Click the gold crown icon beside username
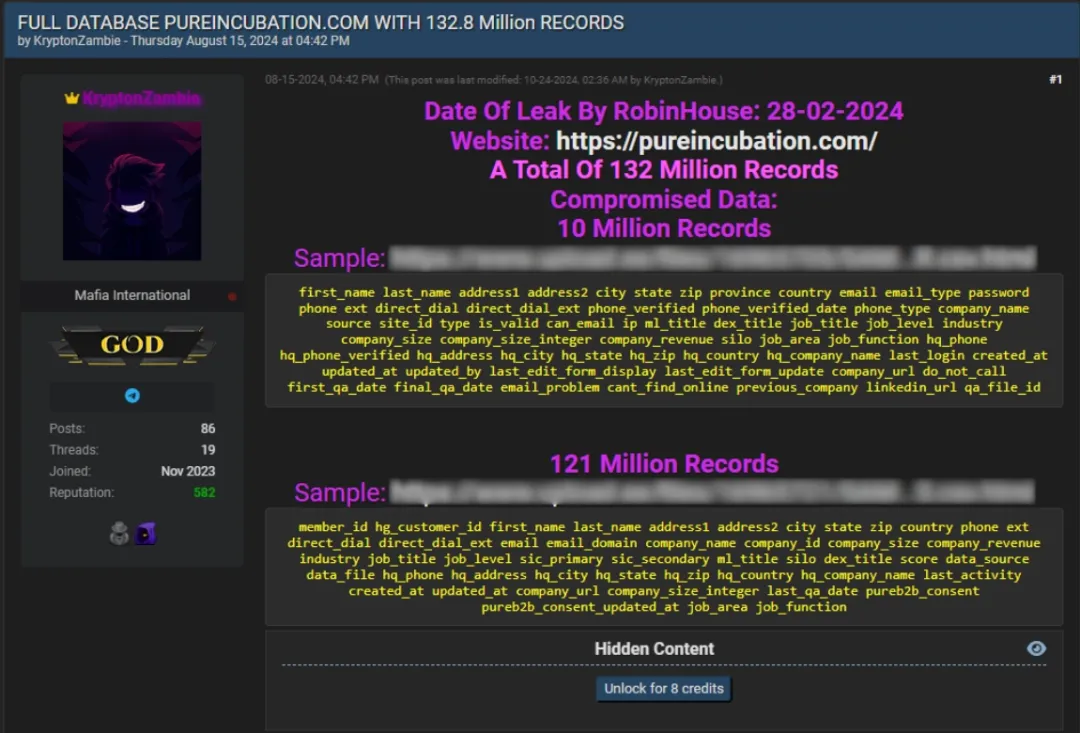Image resolution: width=1080 pixels, height=733 pixels. [x=72, y=99]
